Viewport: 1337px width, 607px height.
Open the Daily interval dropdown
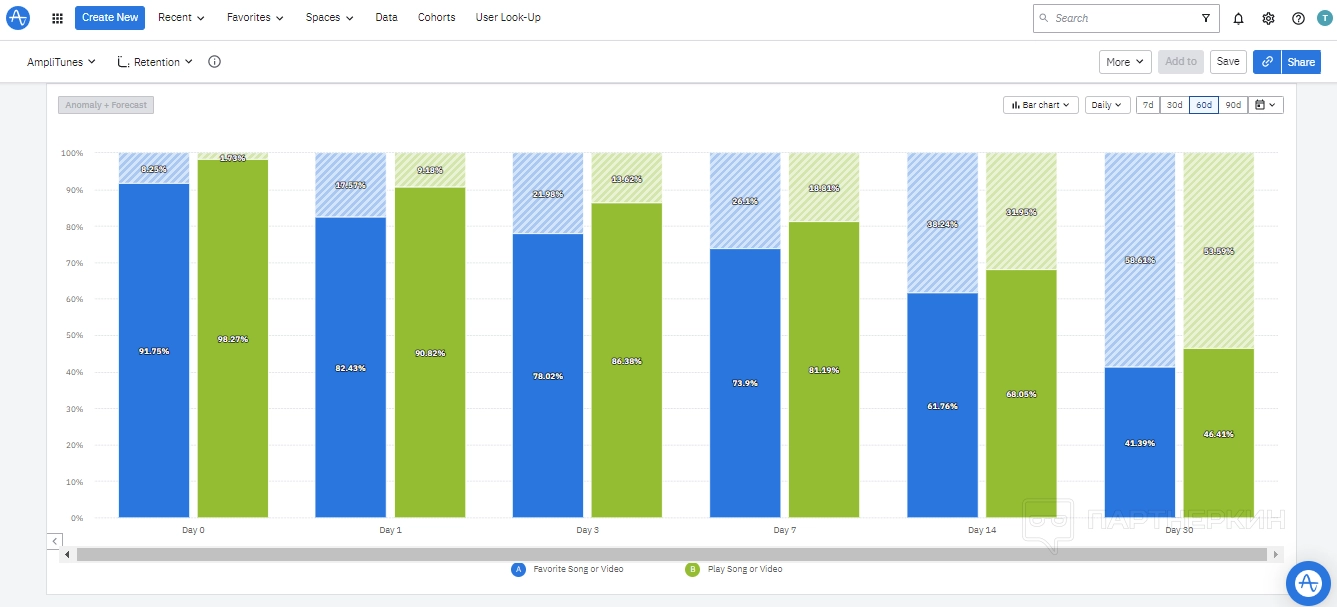click(x=1107, y=105)
